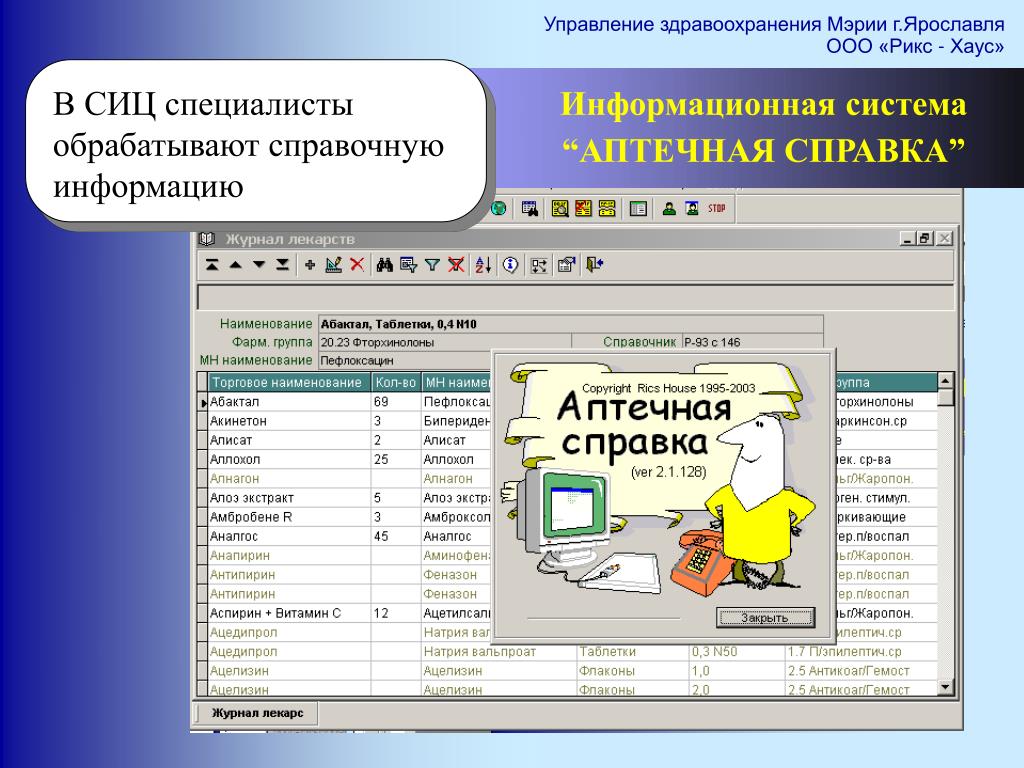Apply filter with funnel icon
The image size is (1024, 768).
tap(432, 265)
